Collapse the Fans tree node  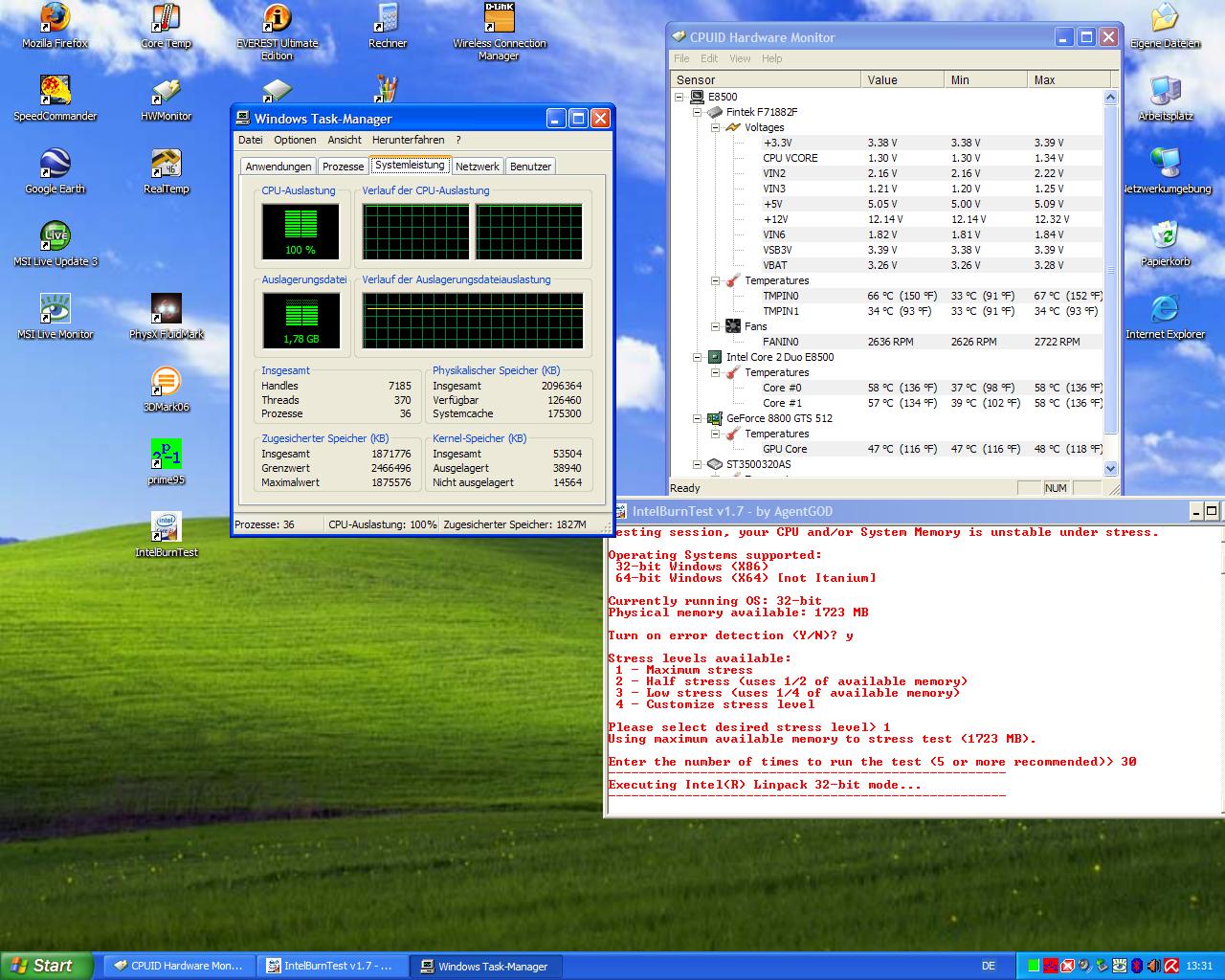point(715,326)
